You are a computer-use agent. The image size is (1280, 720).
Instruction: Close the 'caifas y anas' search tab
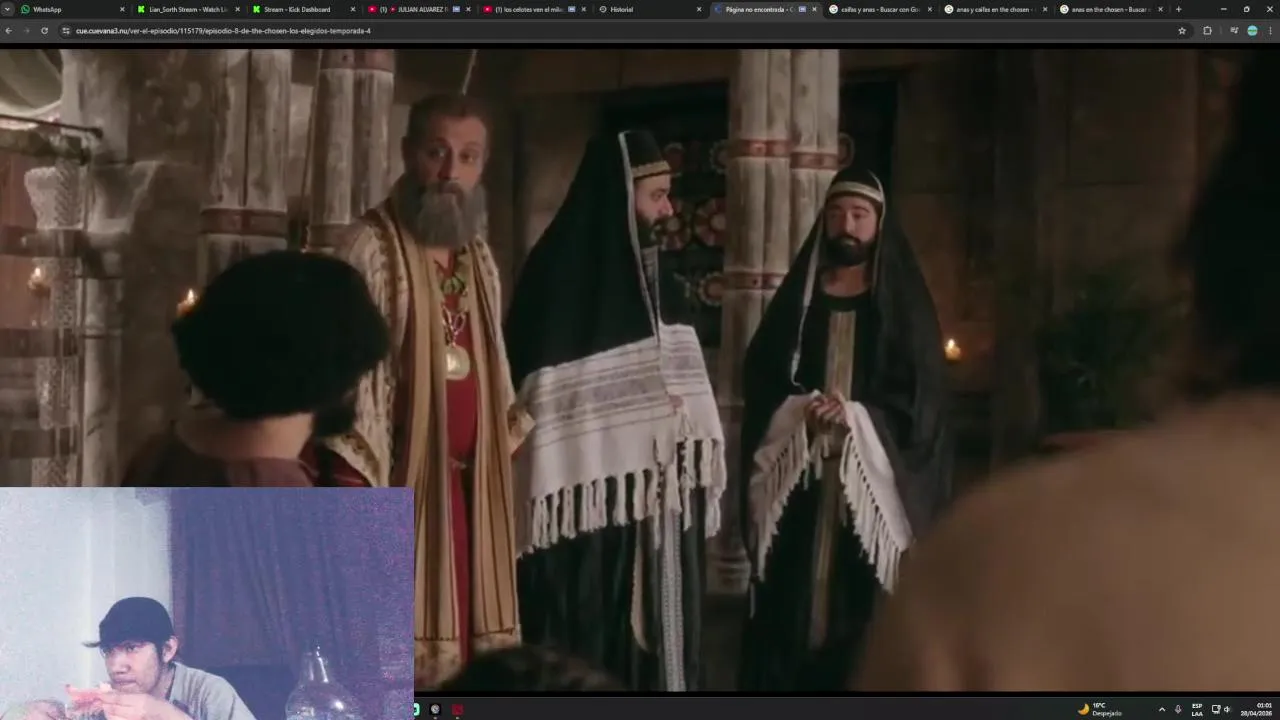click(930, 9)
